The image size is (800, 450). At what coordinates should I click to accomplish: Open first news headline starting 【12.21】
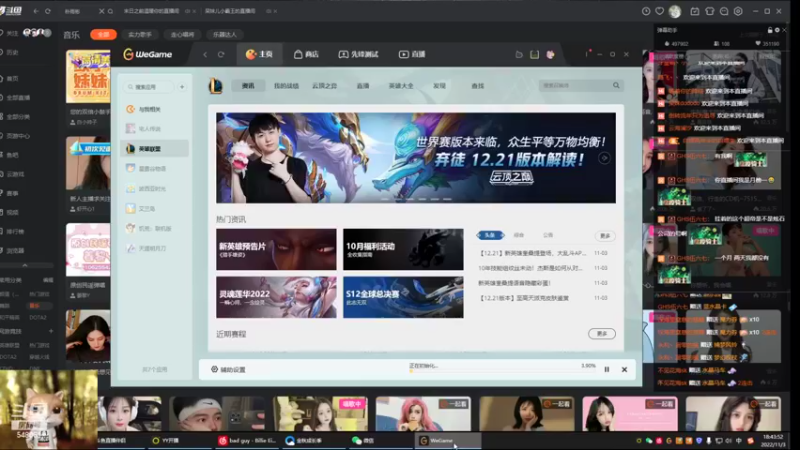[x=533, y=253]
